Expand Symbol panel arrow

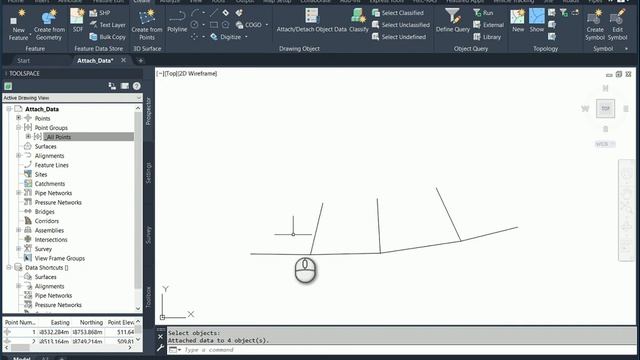pyautogui.click(x=627, y=49)
